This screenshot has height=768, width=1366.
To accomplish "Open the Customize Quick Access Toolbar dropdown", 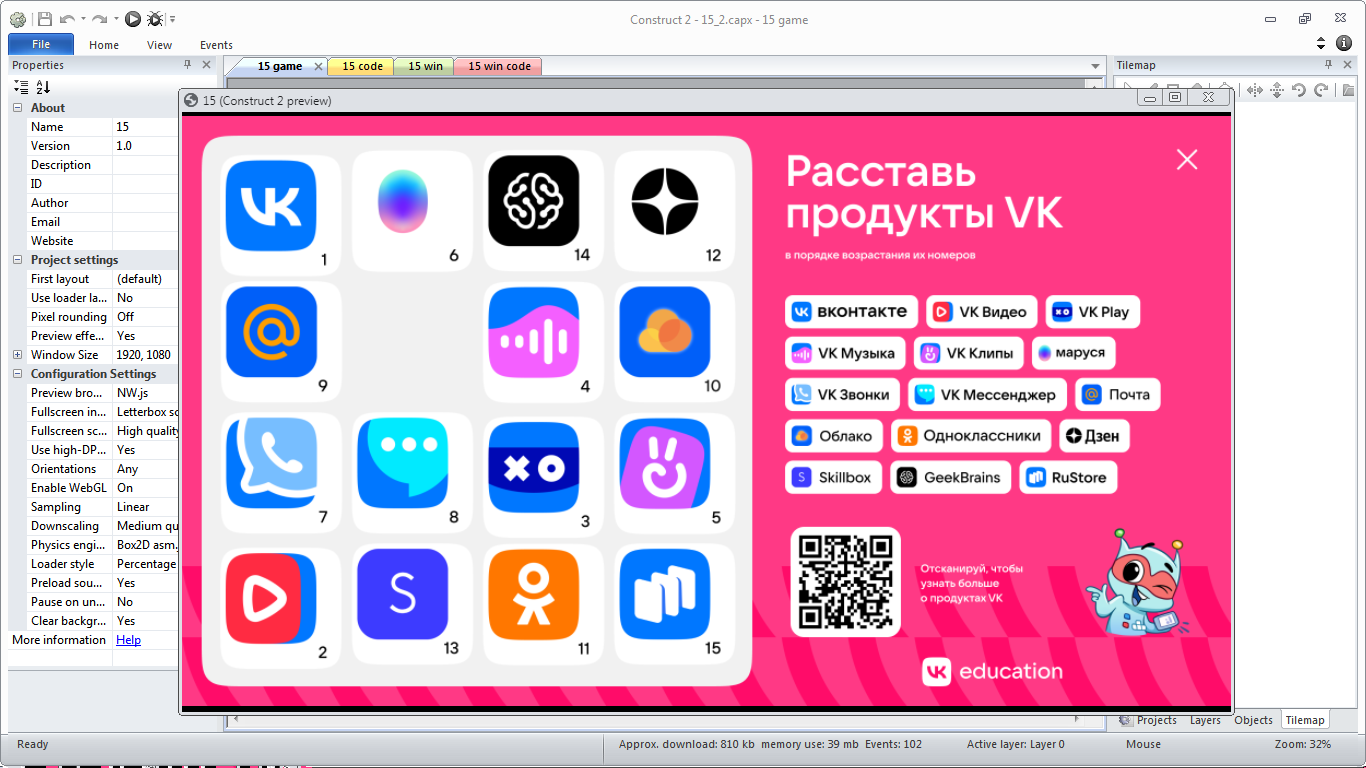I will point(172,19).
